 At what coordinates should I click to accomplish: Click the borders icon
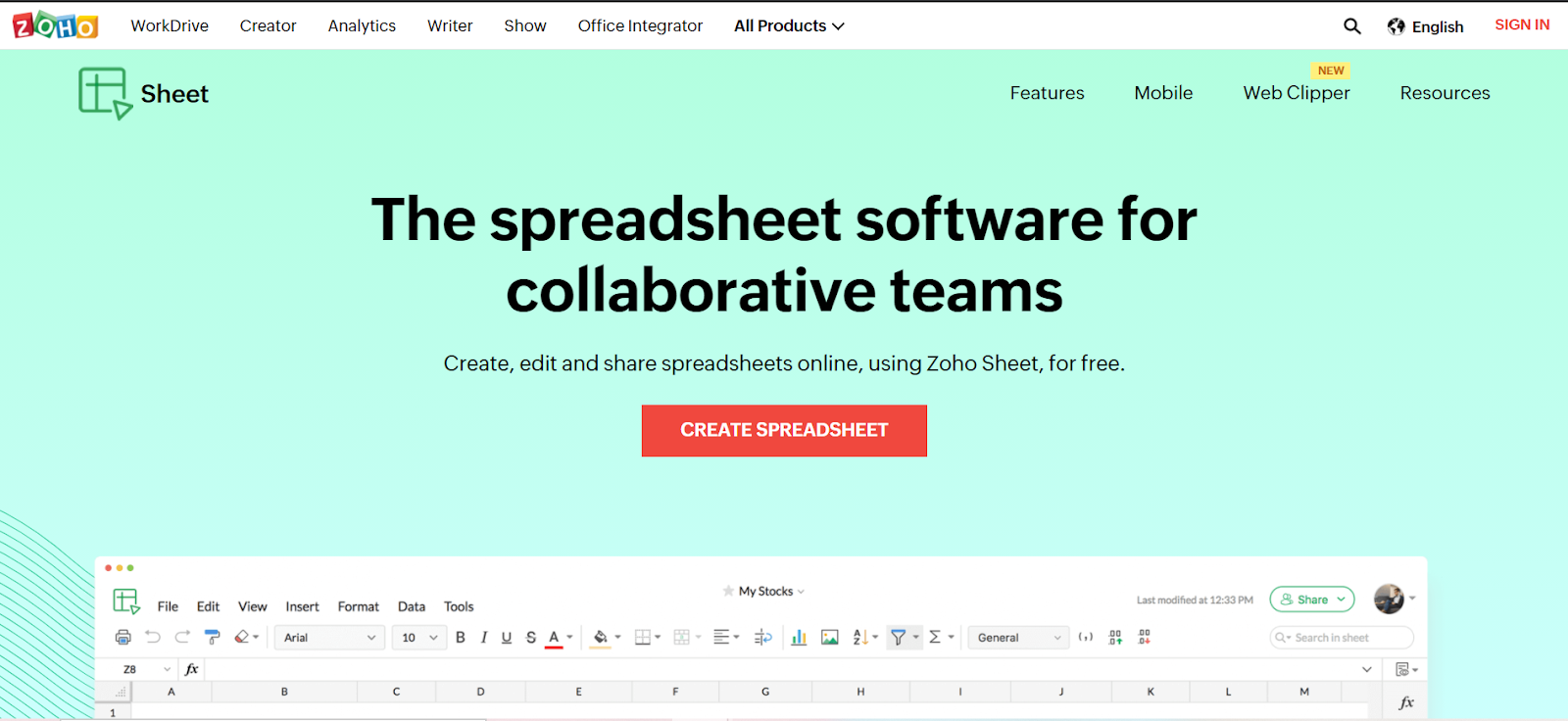pyautogui.click(x=643, y=638)
